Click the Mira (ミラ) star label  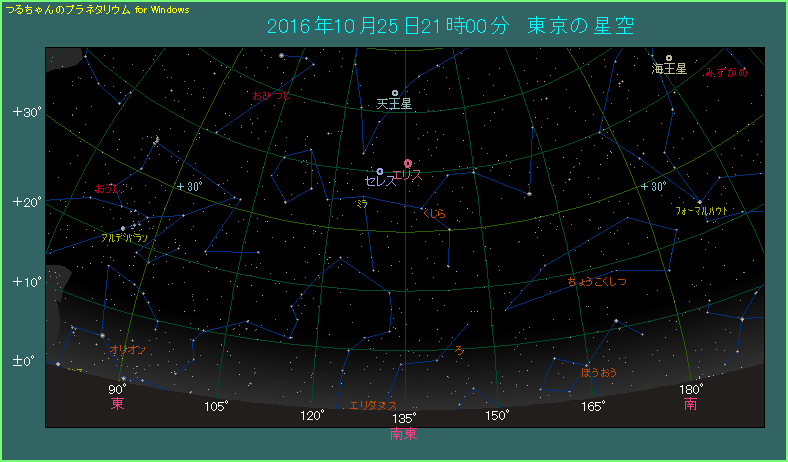tap(361, 203)
